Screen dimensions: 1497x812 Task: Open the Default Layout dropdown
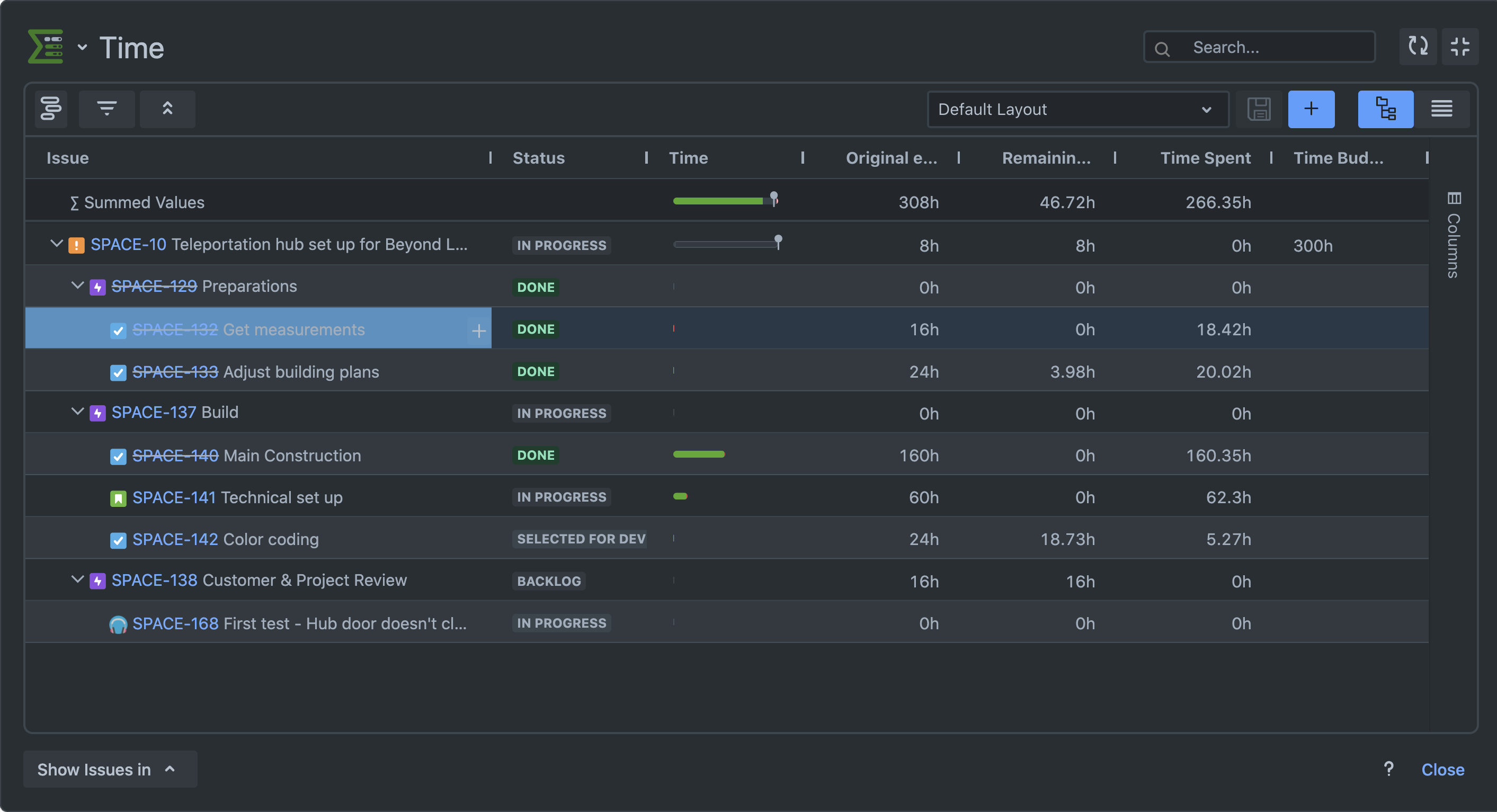[x=1078, y=109]
